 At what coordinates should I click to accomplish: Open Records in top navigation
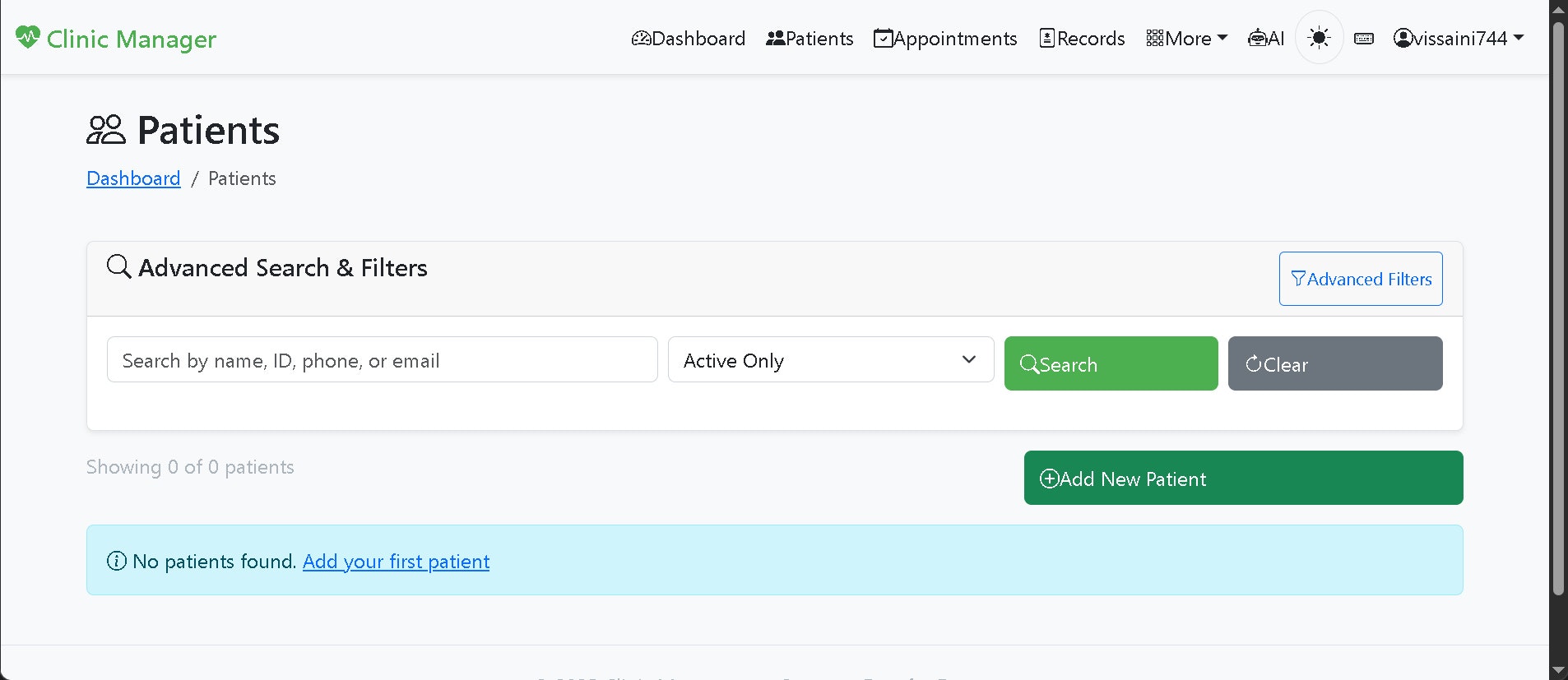[1082, 39]
